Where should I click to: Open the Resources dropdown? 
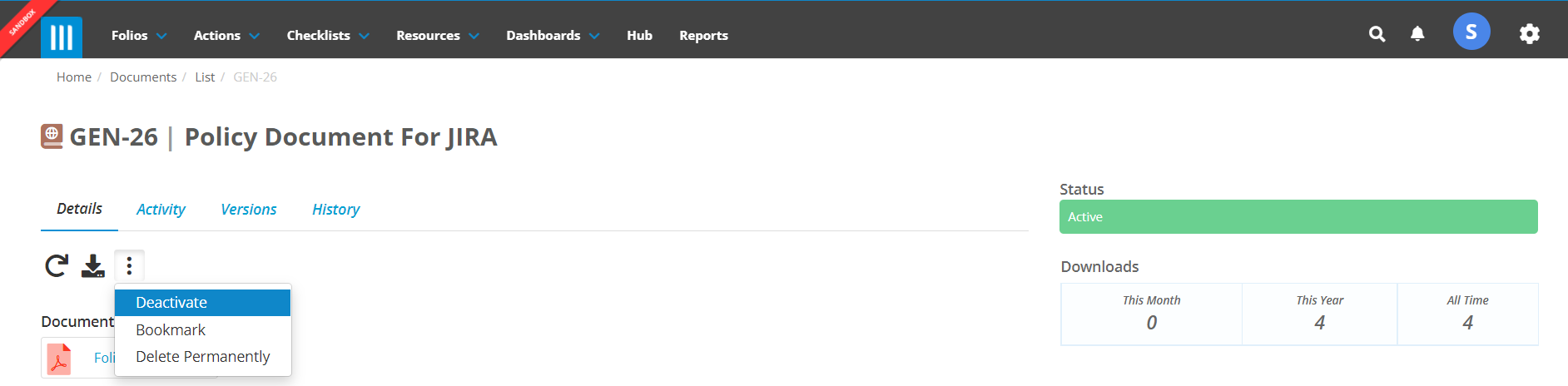point(438,35)
